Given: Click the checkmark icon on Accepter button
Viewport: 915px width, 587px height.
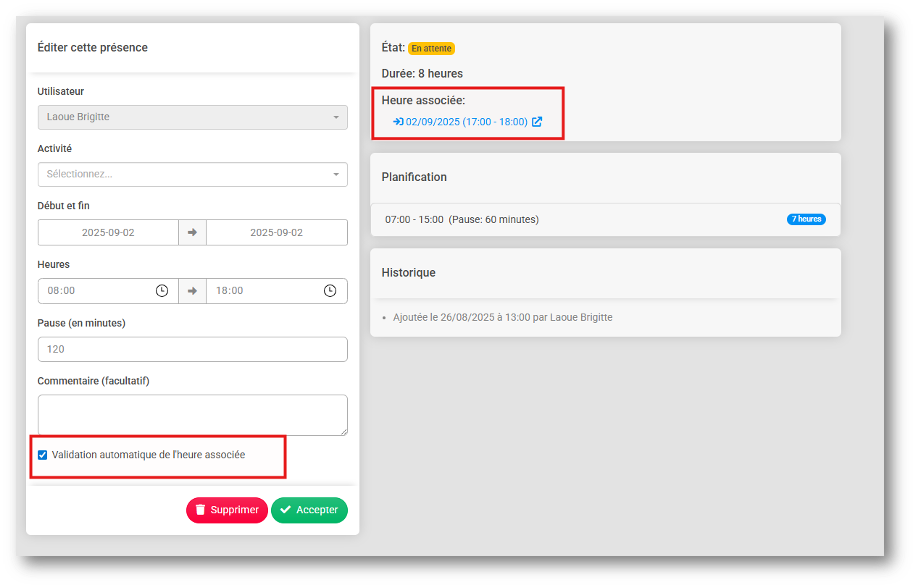Looking at the screenshot, I should (285, 510).
